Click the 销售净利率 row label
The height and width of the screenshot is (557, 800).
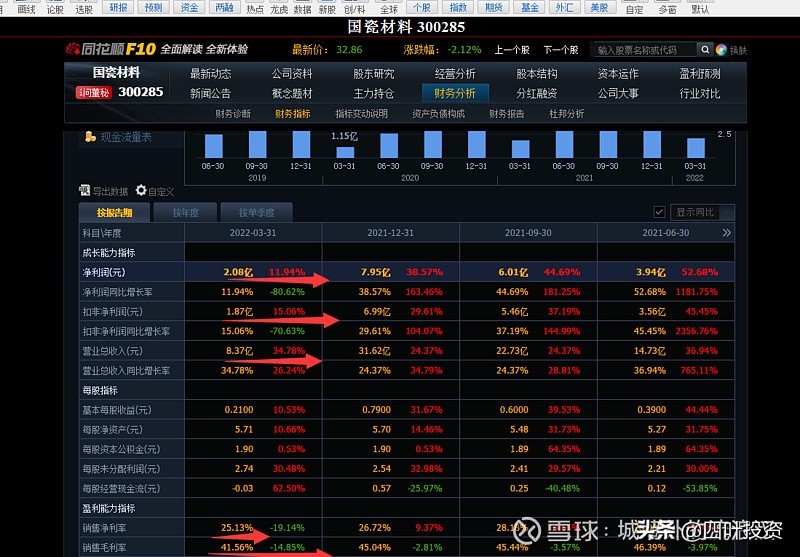pos(104,528)
